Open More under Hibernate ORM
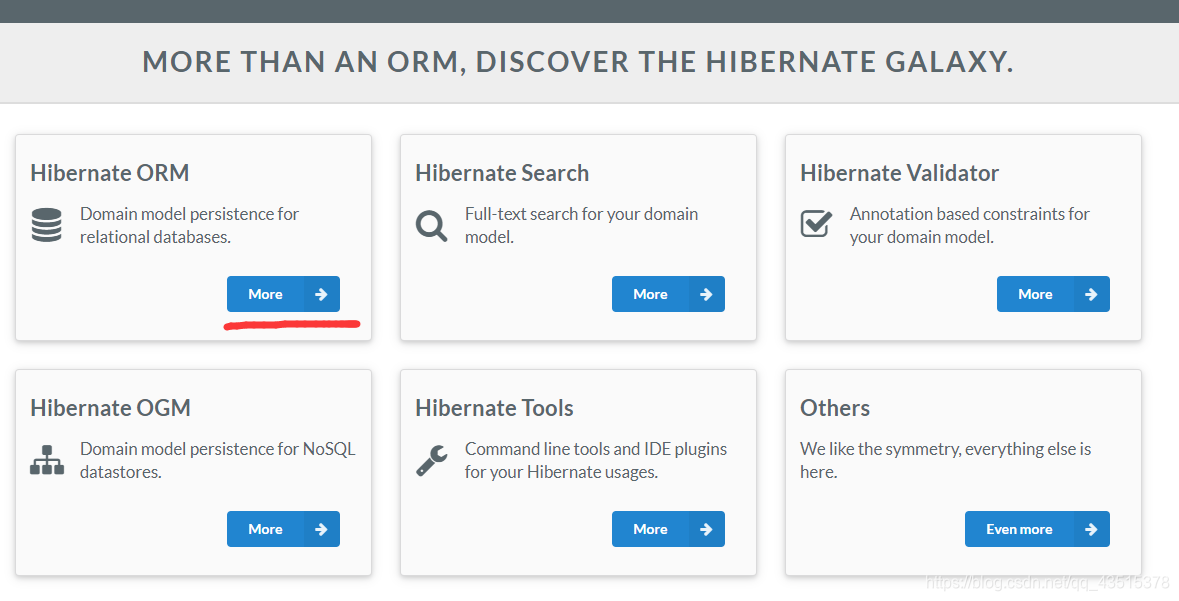The width and height of the screenshot is (1179, 601). (x=283, y=294)
